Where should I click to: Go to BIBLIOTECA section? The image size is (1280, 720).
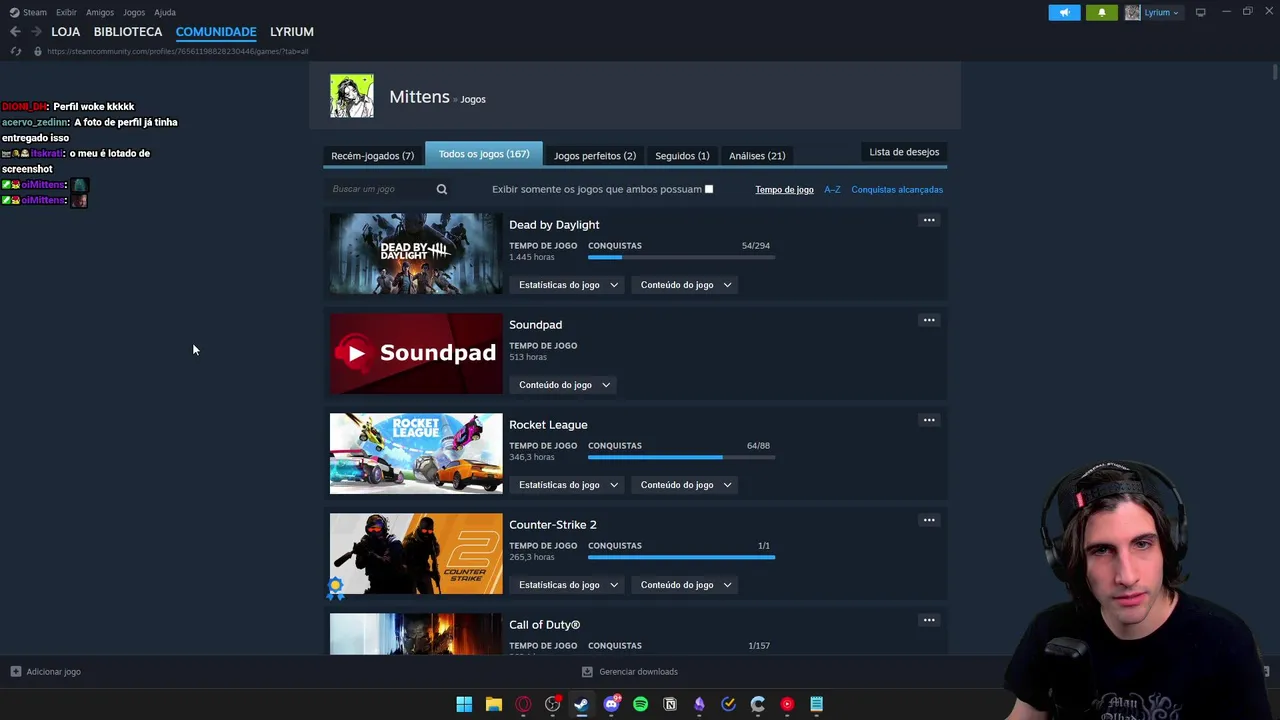(x=128, y=32)
